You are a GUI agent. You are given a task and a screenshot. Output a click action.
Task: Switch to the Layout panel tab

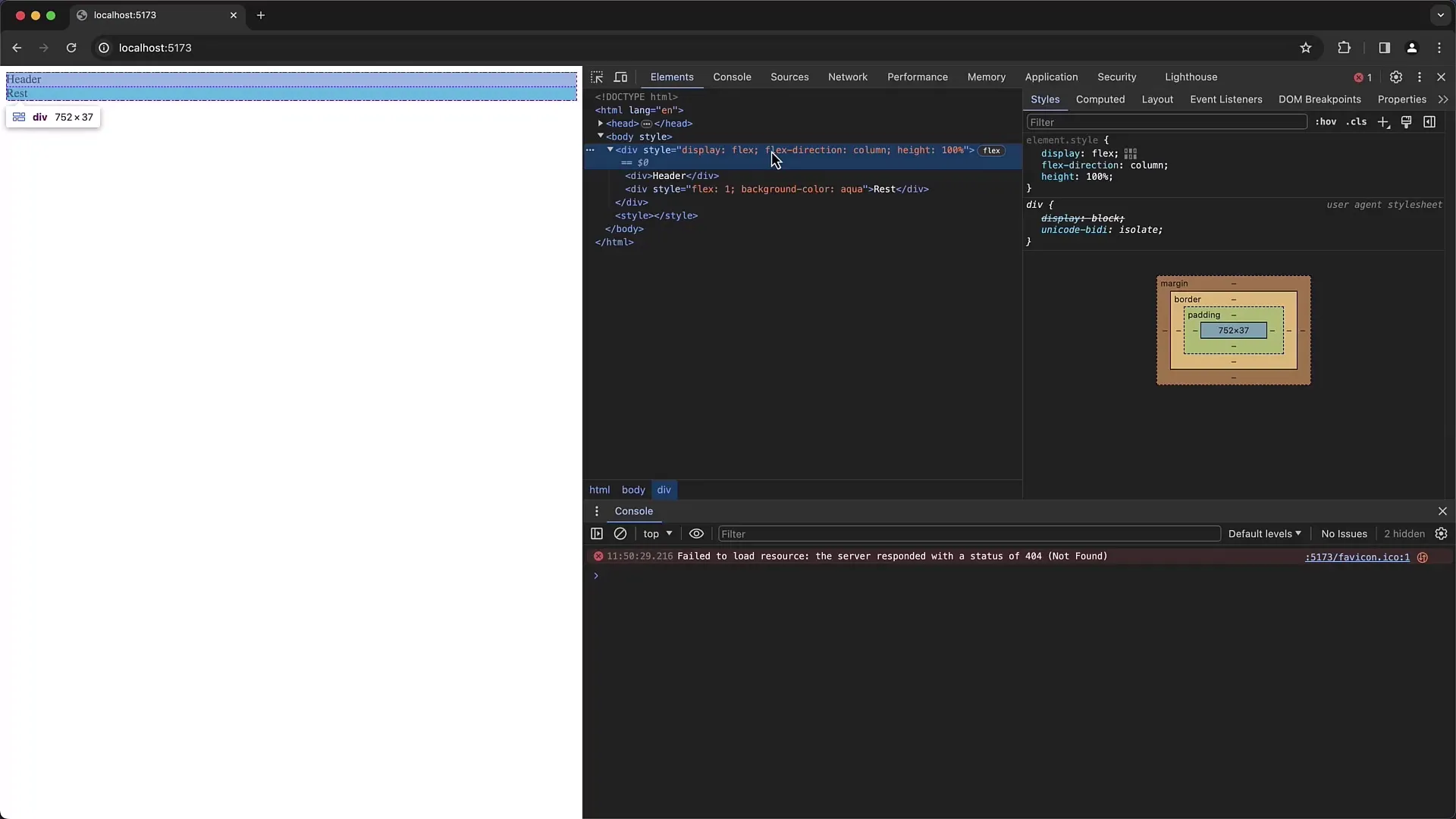1157,99
